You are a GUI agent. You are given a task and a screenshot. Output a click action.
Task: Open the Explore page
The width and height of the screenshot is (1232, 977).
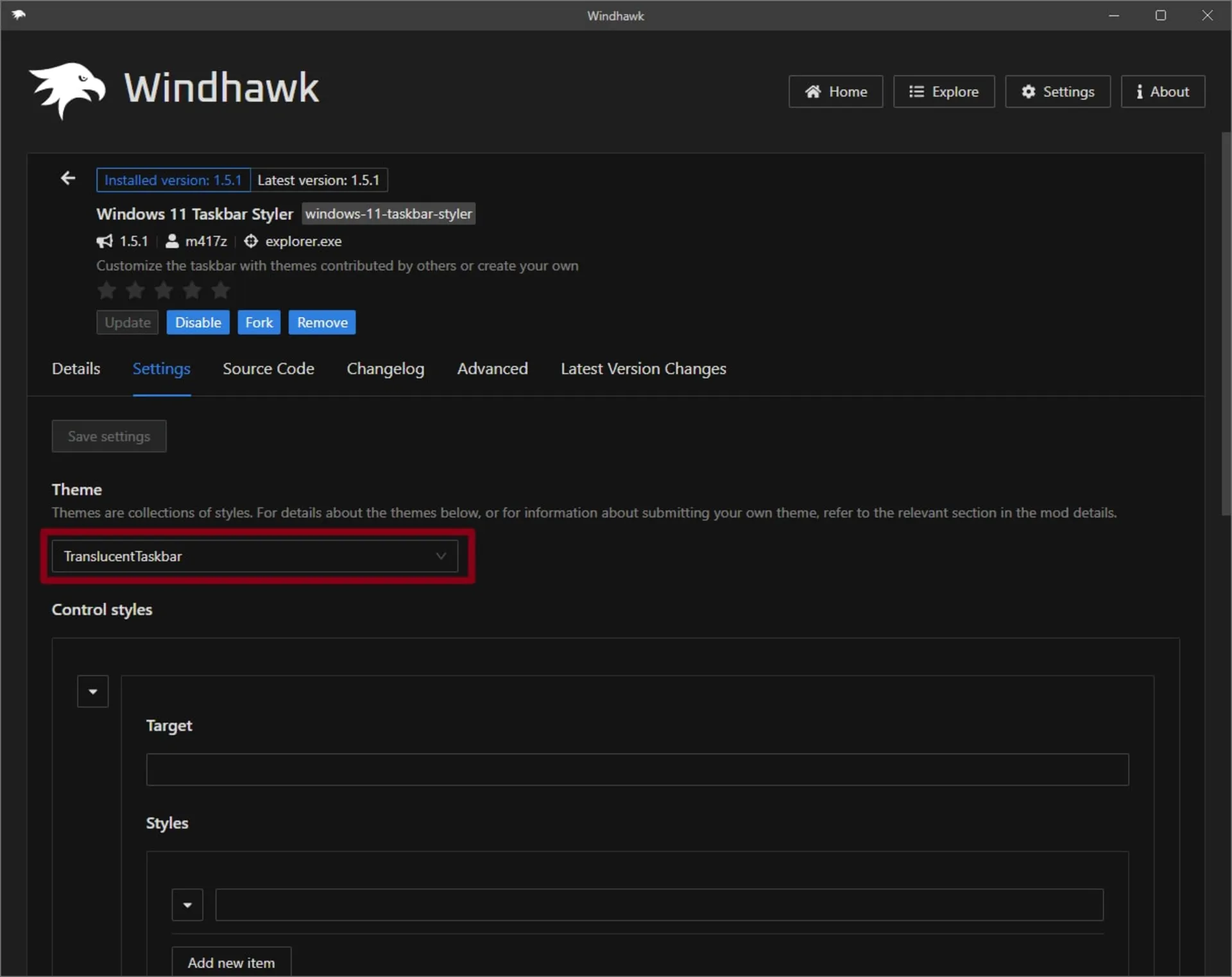point(943,92)
